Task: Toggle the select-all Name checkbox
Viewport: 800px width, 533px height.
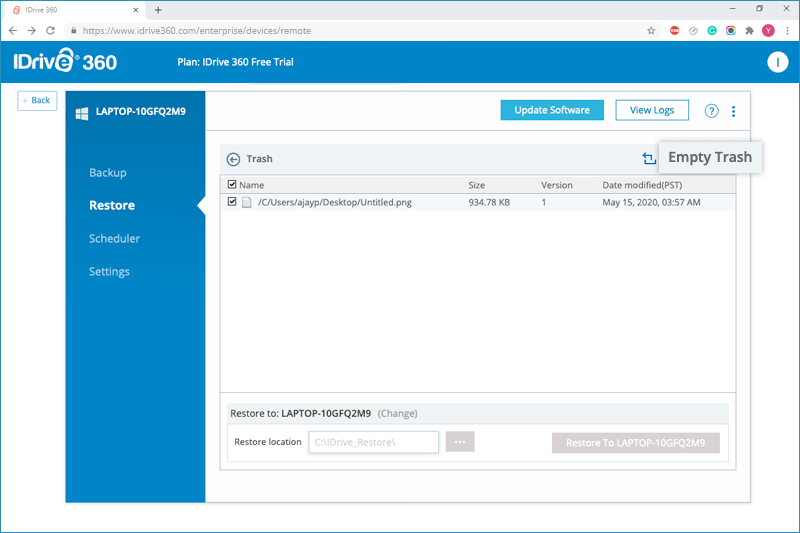Action: [232, 184]
